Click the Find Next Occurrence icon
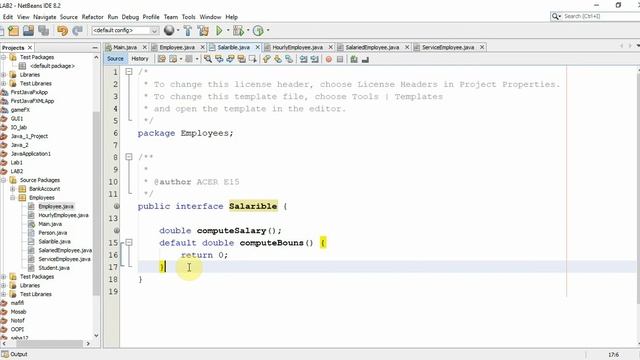Screen dimensions: 640x360 230,59
